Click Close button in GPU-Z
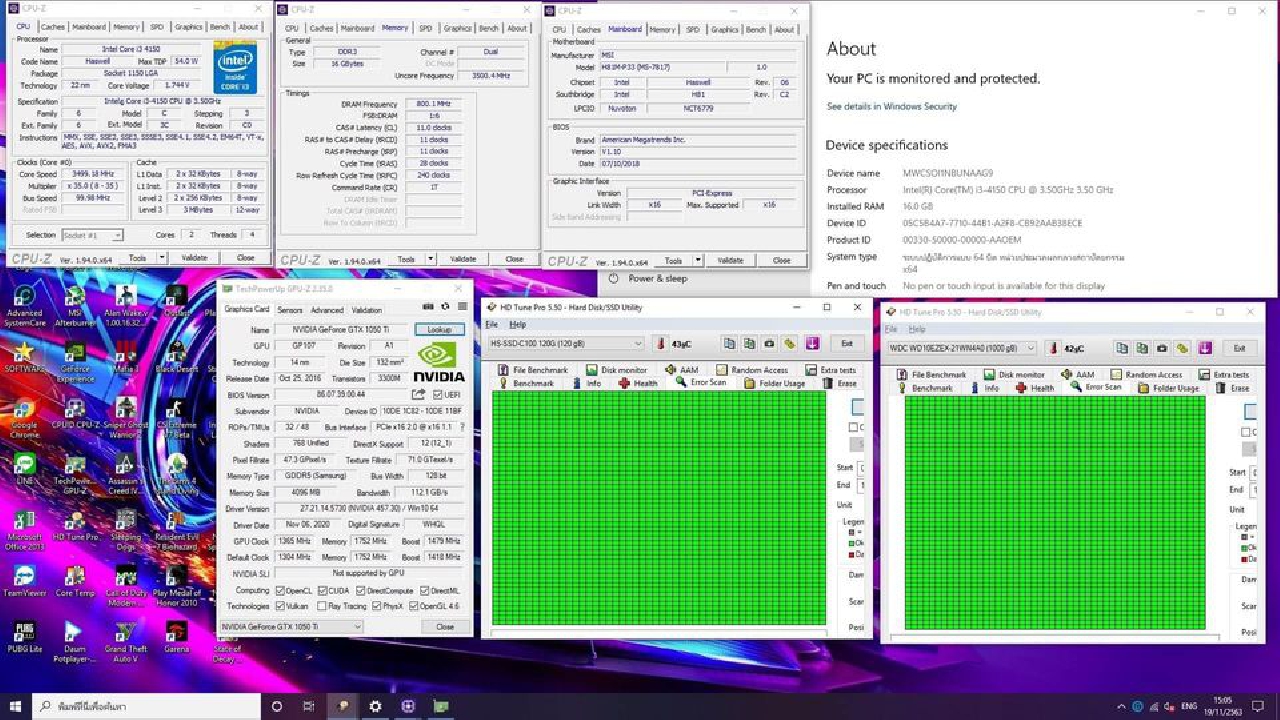This screenshot has width=1280, height=720. point(445,627)
